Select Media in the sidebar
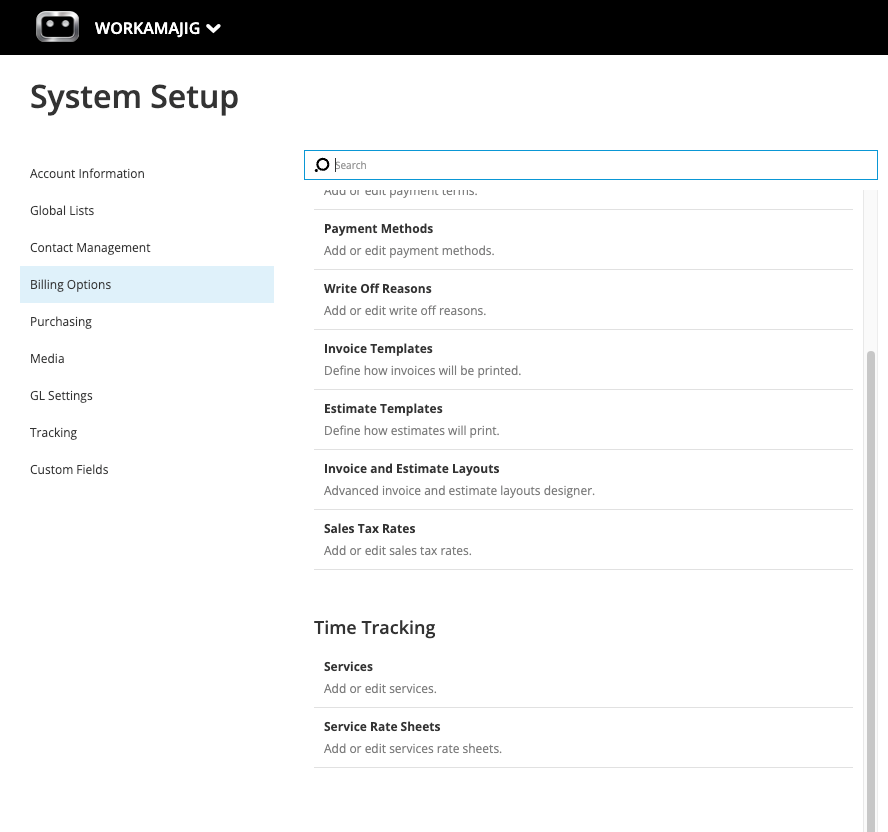Image resolution: width=888 pixels, height=832 pixels. pos(47,359)
